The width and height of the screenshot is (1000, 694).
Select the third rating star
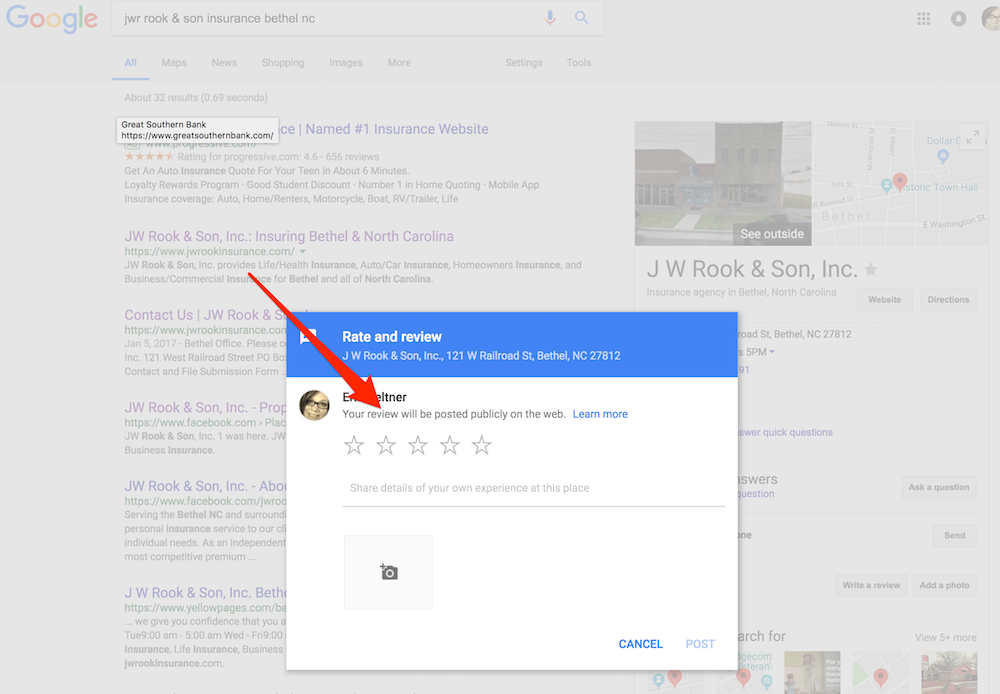[418, 445]
